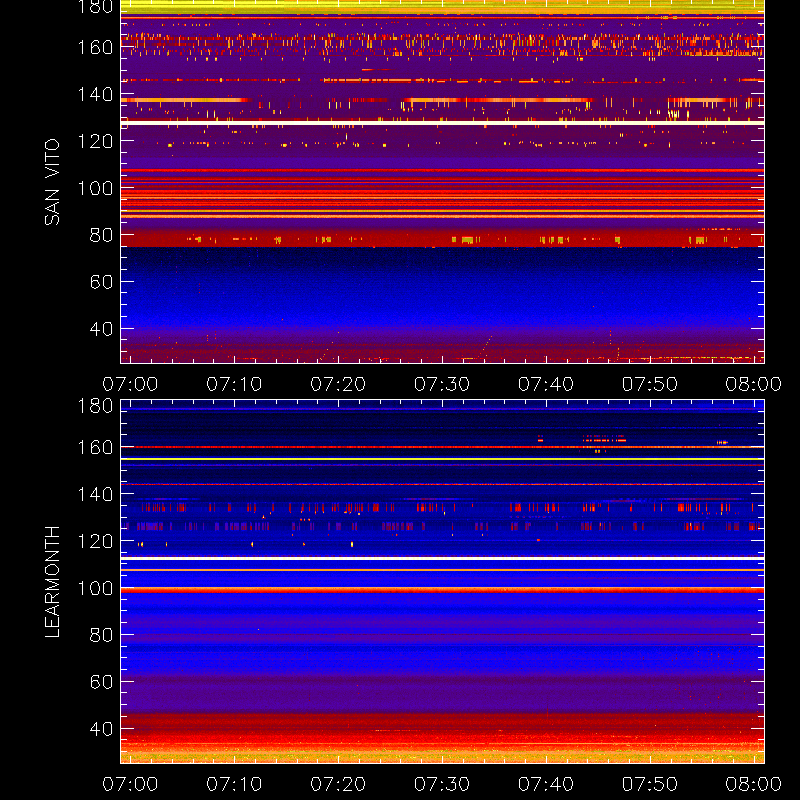Click the bright white band in San Vito spectrogram
The height and width of the screenshot is (800, 800).
click(x=442, y=123)
